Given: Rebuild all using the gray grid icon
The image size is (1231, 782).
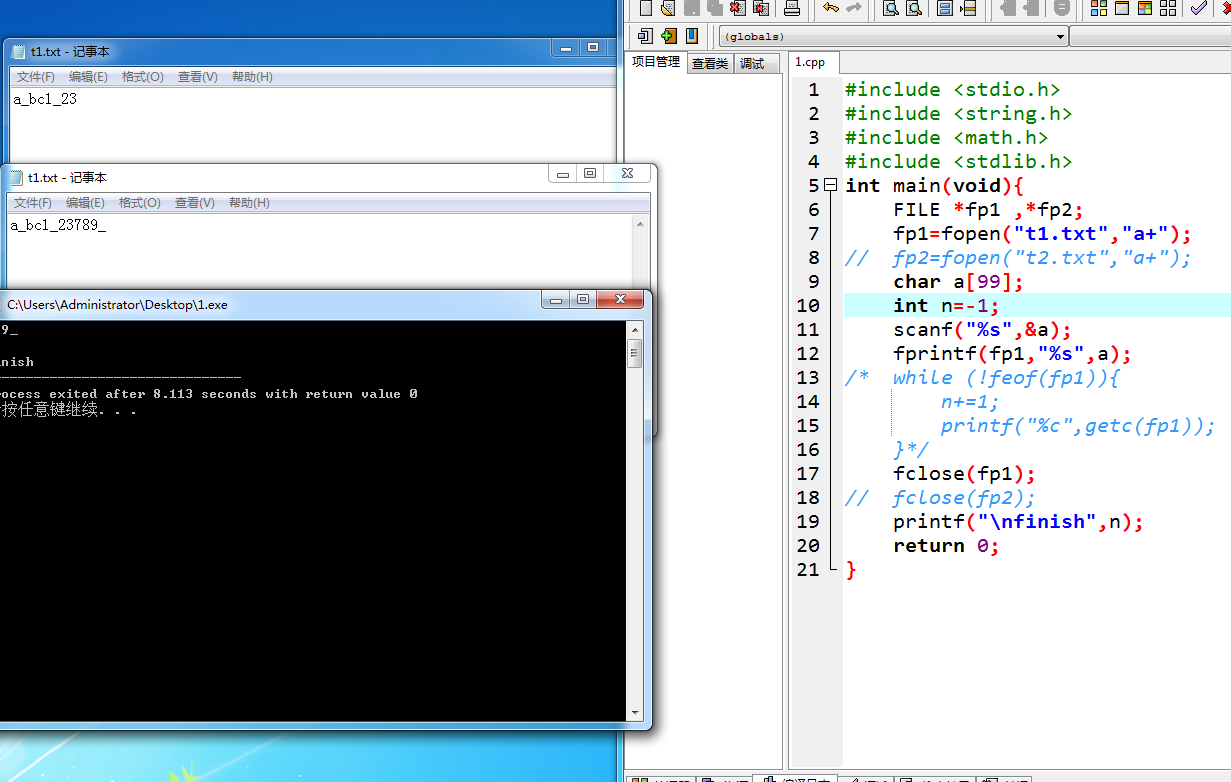Looking at the screenshot, I should (x=1168, y=8).
